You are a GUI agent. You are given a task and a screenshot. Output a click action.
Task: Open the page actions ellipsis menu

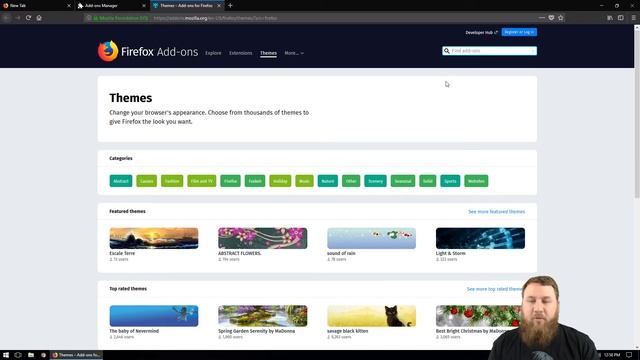(x=542, y=18)
